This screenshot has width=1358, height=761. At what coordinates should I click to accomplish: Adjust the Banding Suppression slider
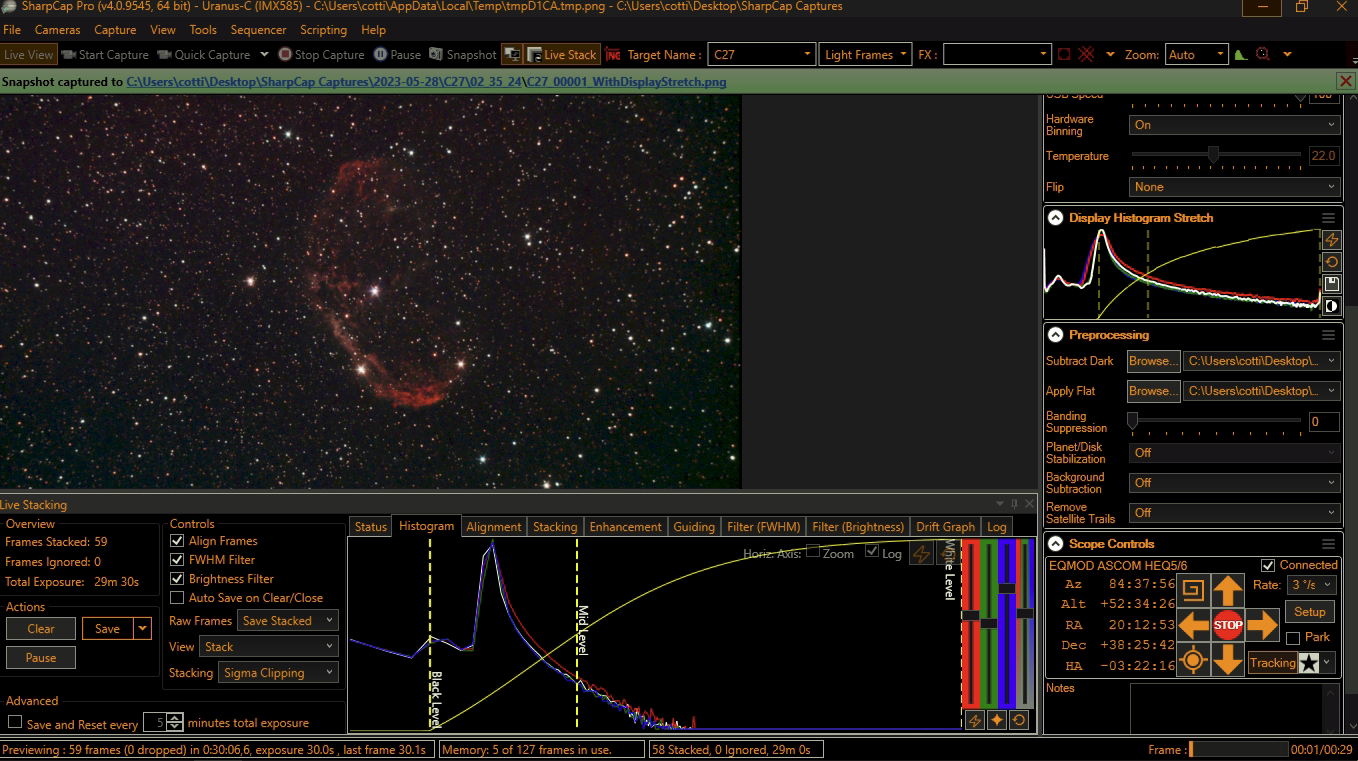coord(1133,422)
